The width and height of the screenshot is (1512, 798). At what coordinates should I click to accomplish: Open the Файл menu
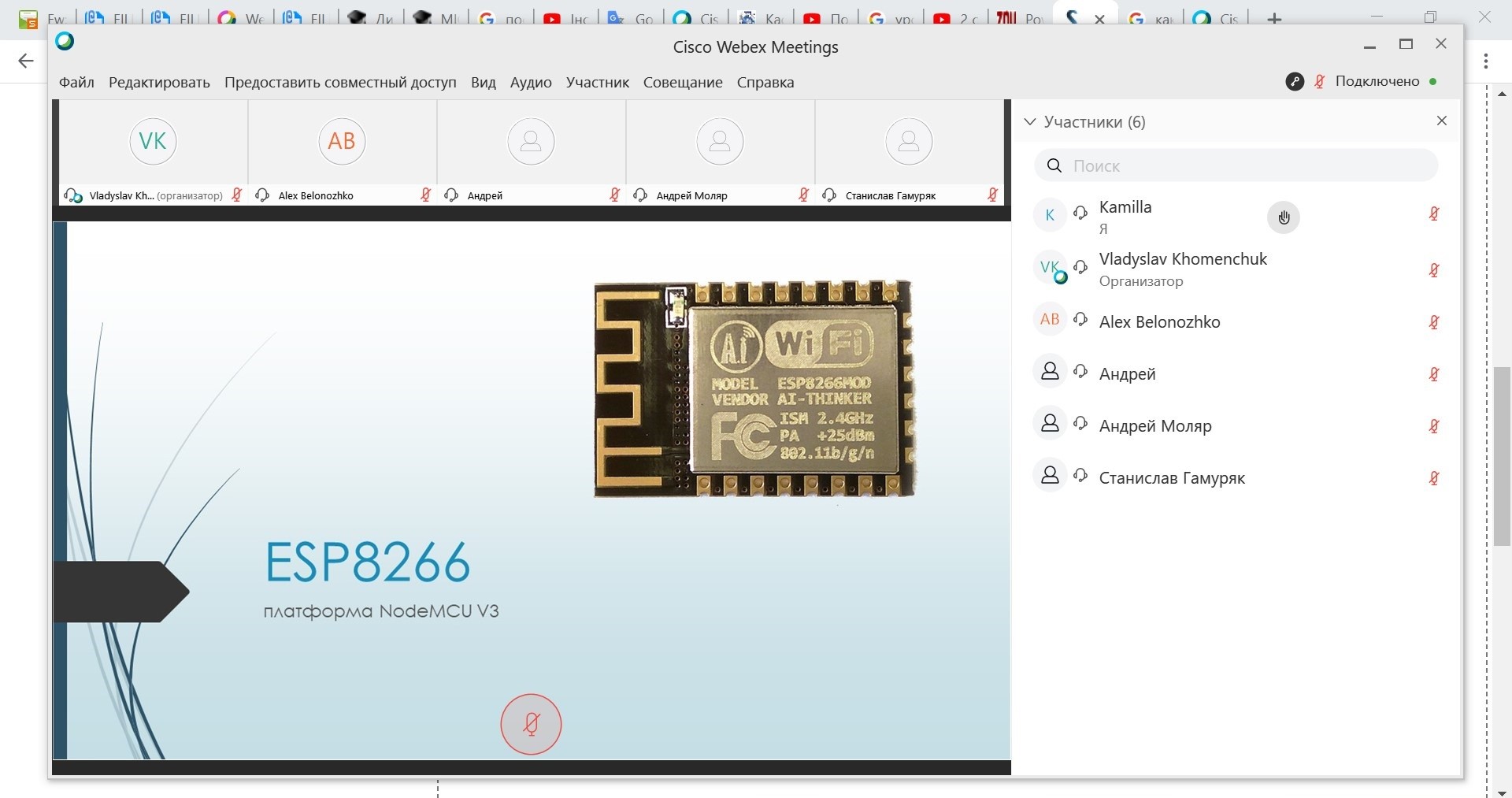(76, 82)
